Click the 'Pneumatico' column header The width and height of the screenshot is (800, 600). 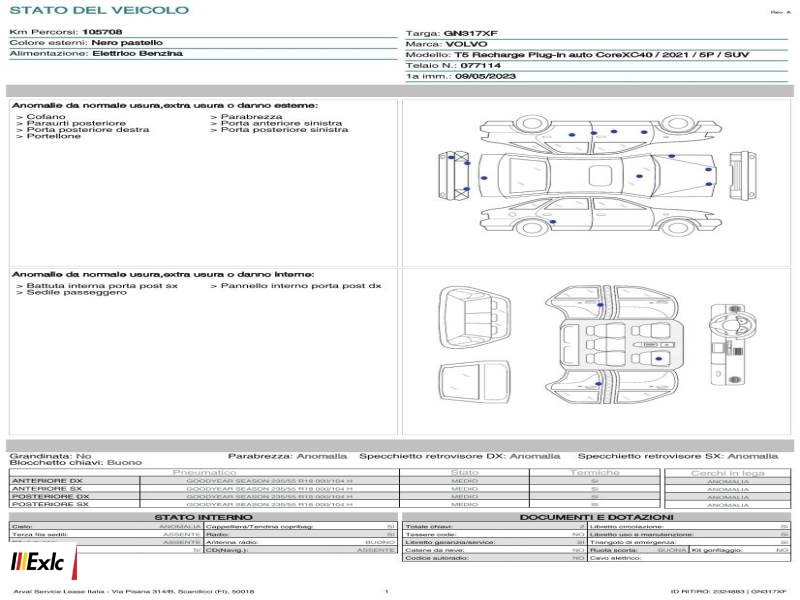click(205, 473)
